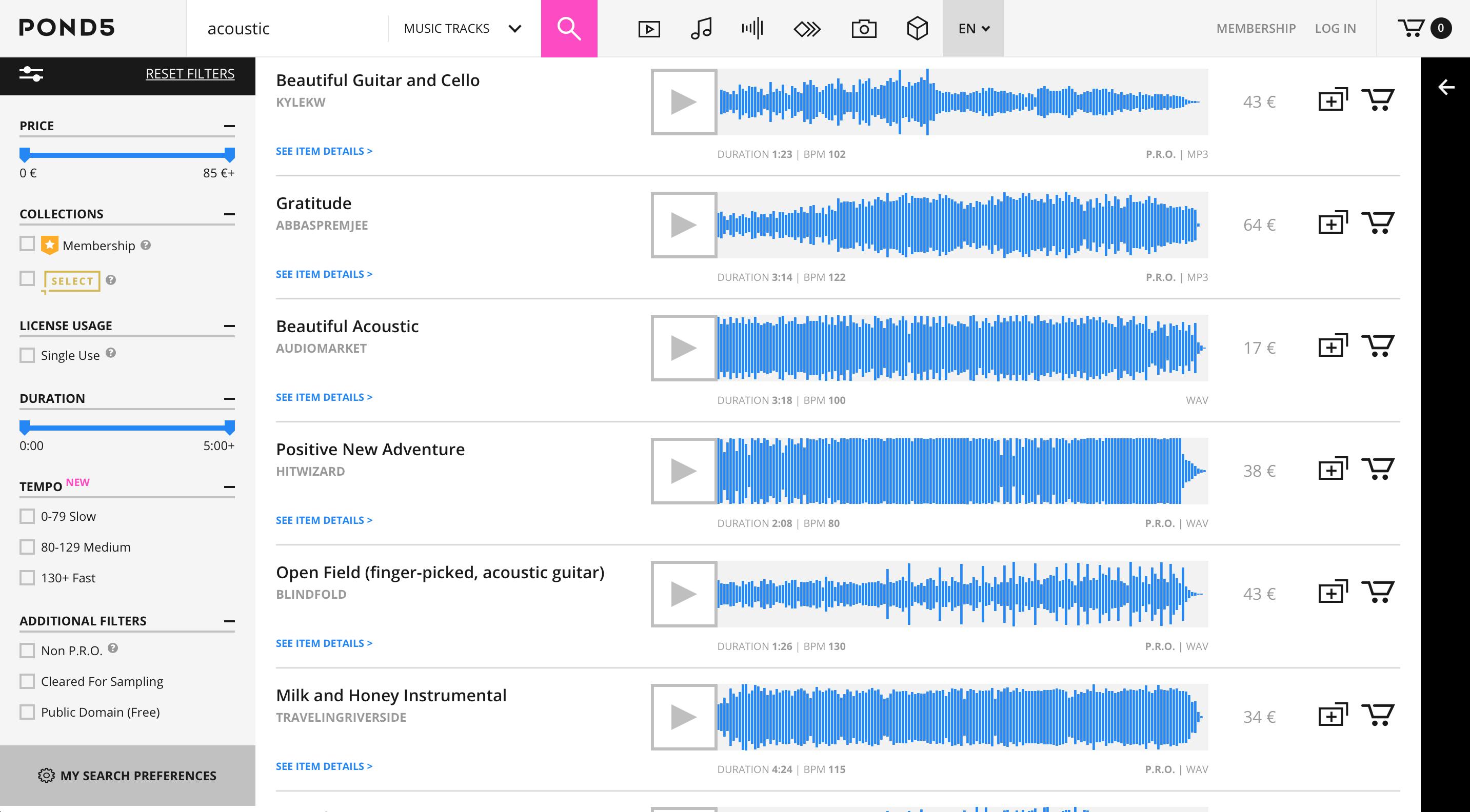
Task: Click the Reset Filters link
Action: [190, 73]
